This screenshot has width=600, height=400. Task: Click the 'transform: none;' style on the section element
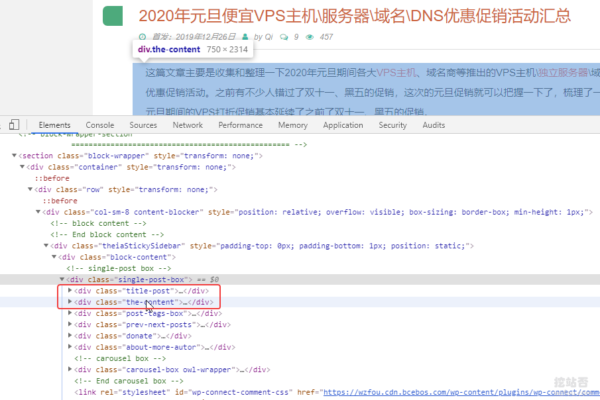click(219, 156)
